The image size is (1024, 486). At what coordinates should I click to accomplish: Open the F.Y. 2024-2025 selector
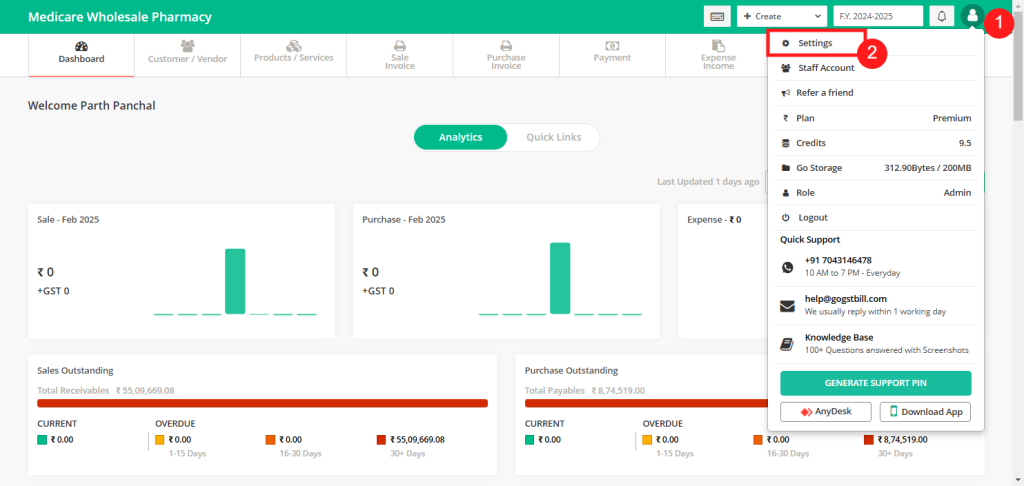877,16
